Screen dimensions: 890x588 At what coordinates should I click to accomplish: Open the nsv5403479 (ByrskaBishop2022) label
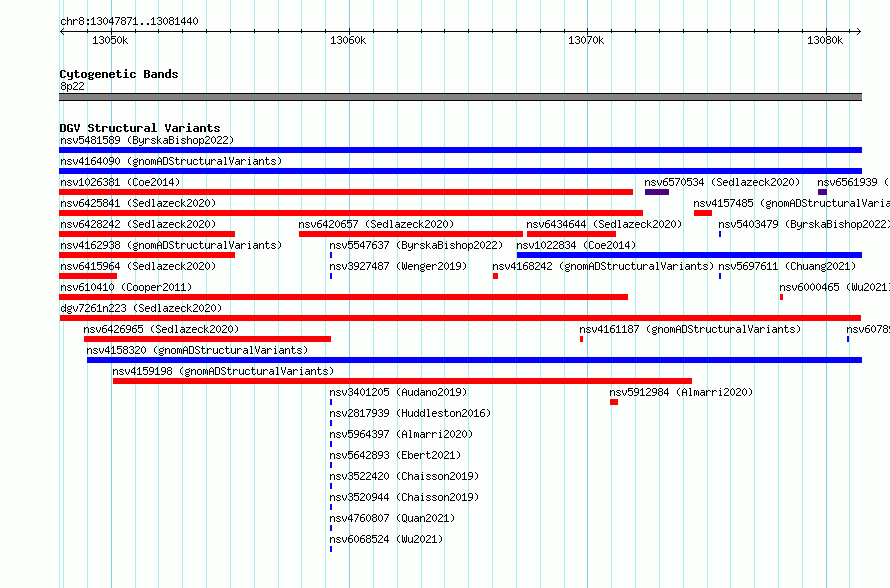(804, 224)
